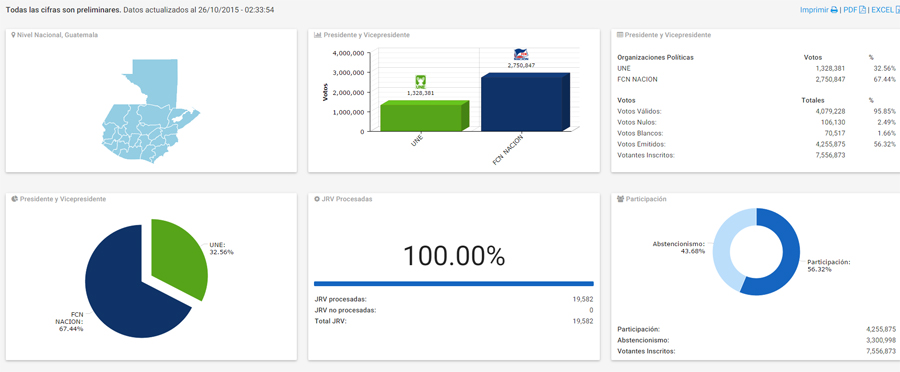Click the green UNE pie slice

click(x=179, y=258)
